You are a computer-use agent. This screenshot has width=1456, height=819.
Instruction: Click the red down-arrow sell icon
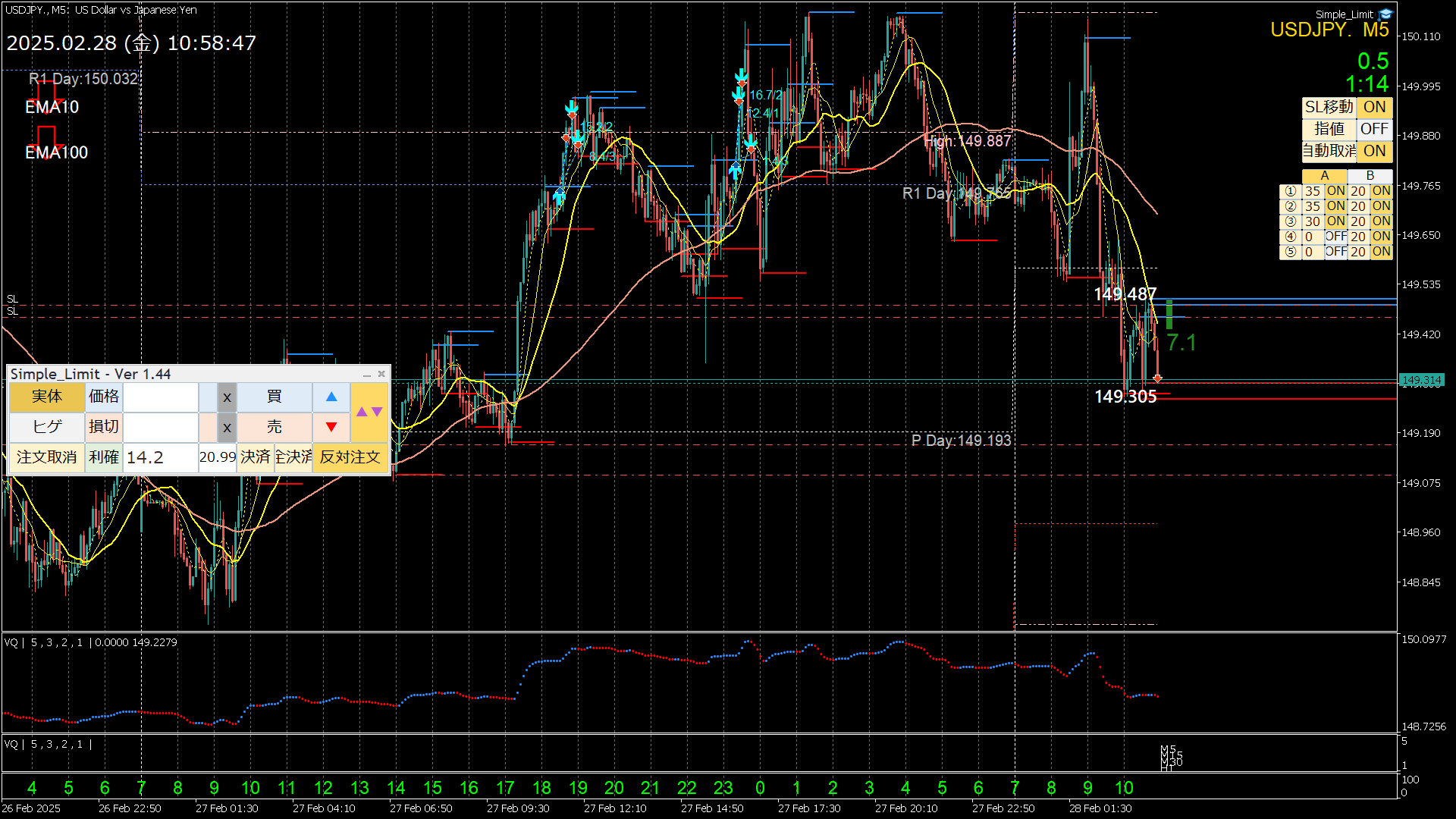(331, 427)
